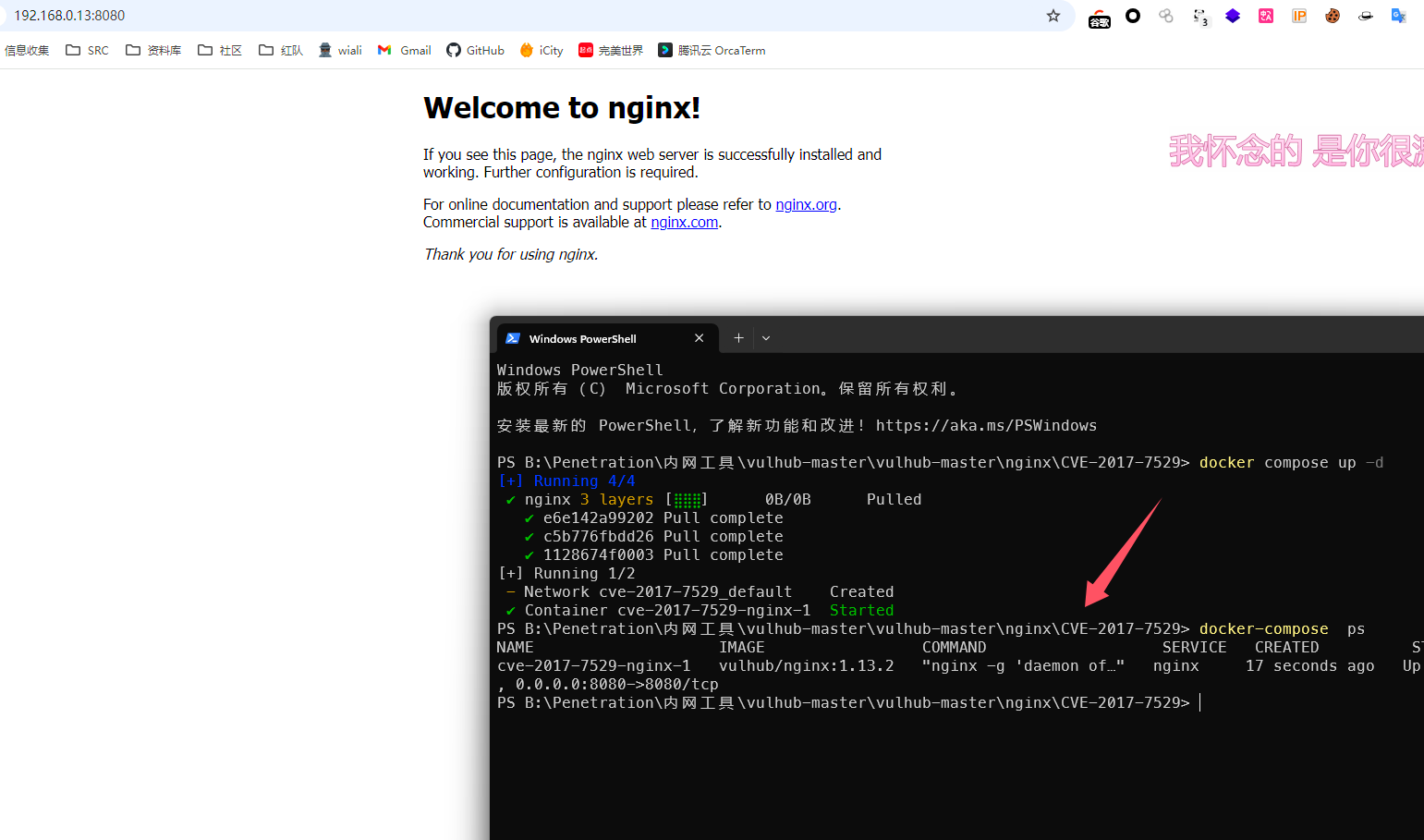Open the Gmail bookmark
This screenshot has height=840, width=1424.
405,51
